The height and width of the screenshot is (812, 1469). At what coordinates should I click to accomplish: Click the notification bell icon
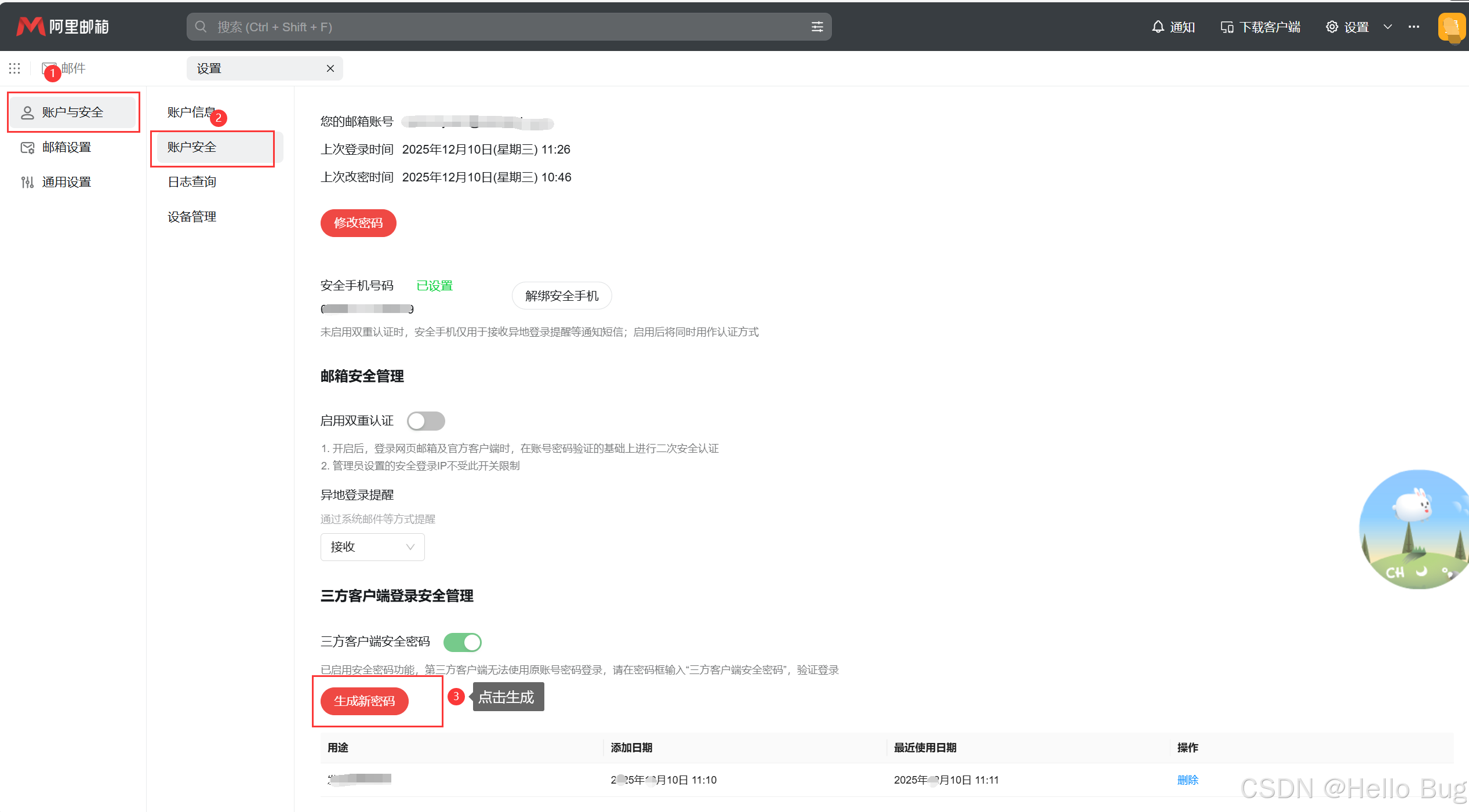[x=1158, y=27]
